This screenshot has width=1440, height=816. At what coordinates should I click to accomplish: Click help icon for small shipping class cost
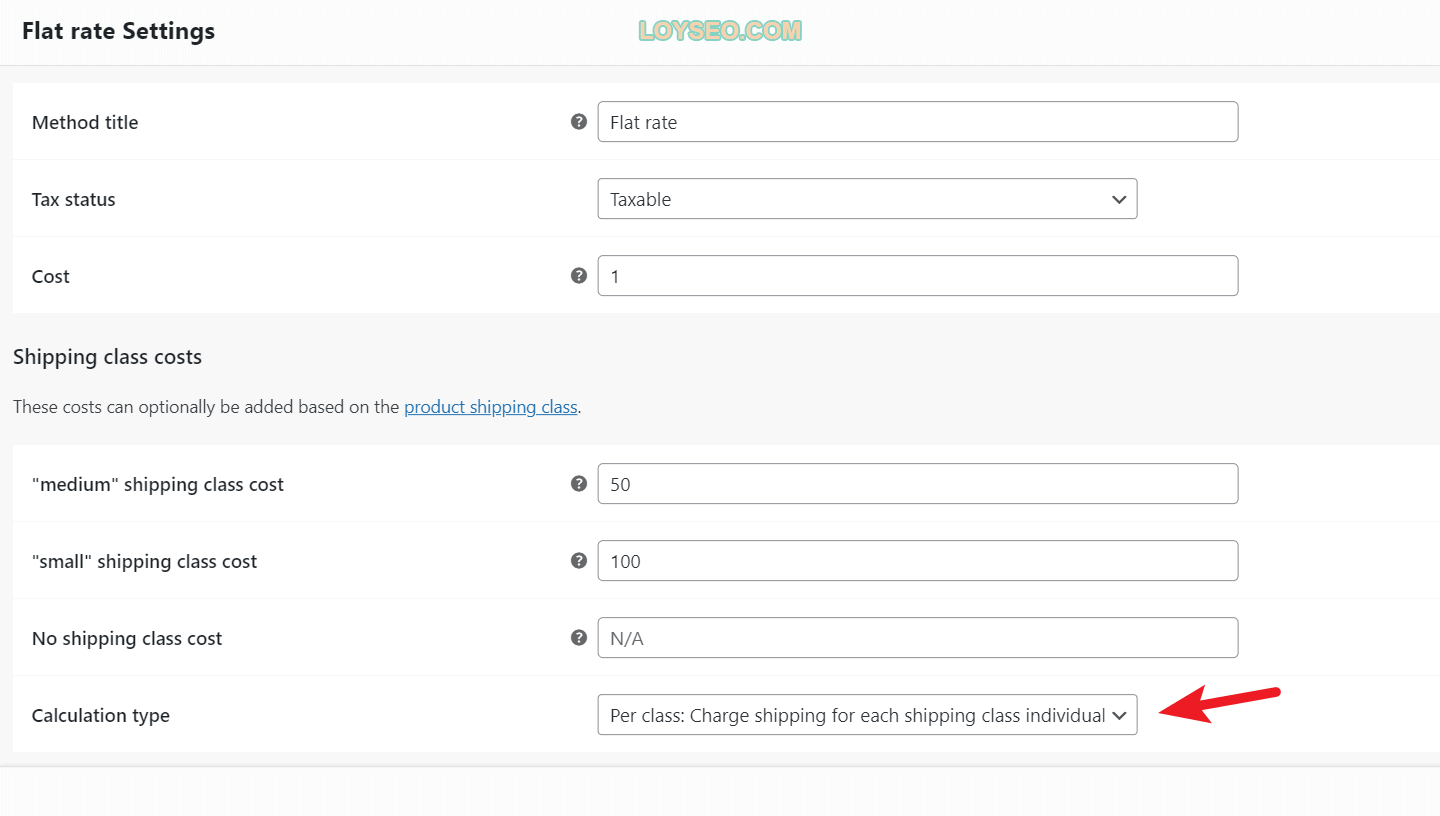[x=579, y=560]
